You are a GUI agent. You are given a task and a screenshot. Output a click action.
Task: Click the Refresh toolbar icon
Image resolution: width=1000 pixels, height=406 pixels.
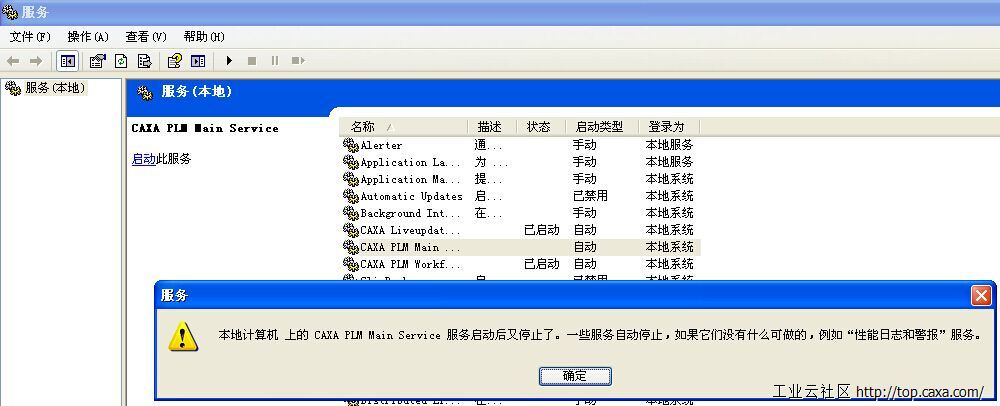[121, 61]
